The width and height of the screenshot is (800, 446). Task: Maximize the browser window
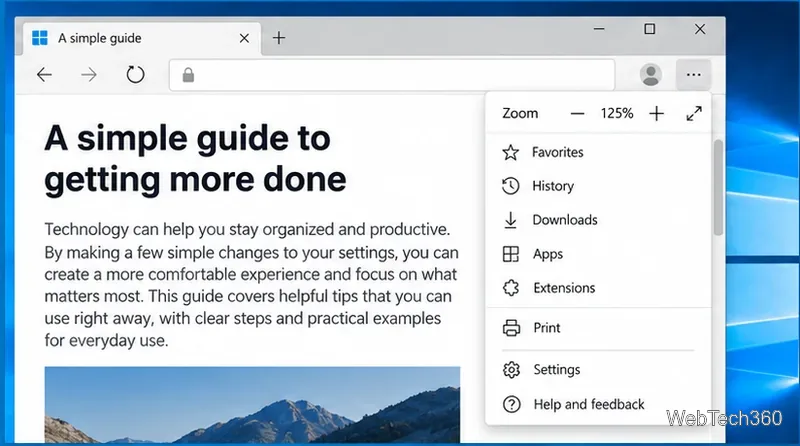pyautogui.click(x=649, y=29)
